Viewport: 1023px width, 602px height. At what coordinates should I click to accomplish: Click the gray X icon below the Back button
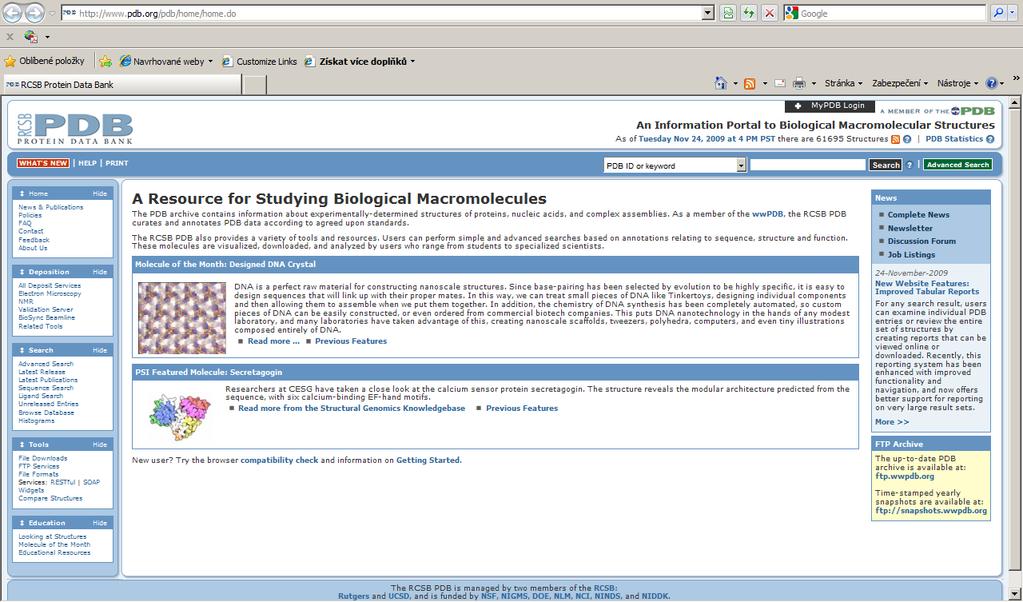pyautogui.click(x=10, y=37)
